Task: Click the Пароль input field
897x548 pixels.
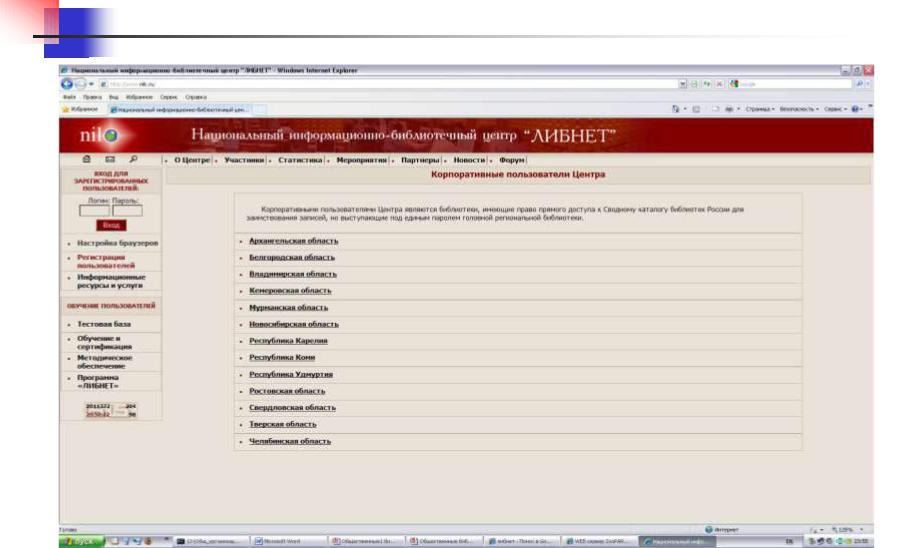Action: pos(127,211)
